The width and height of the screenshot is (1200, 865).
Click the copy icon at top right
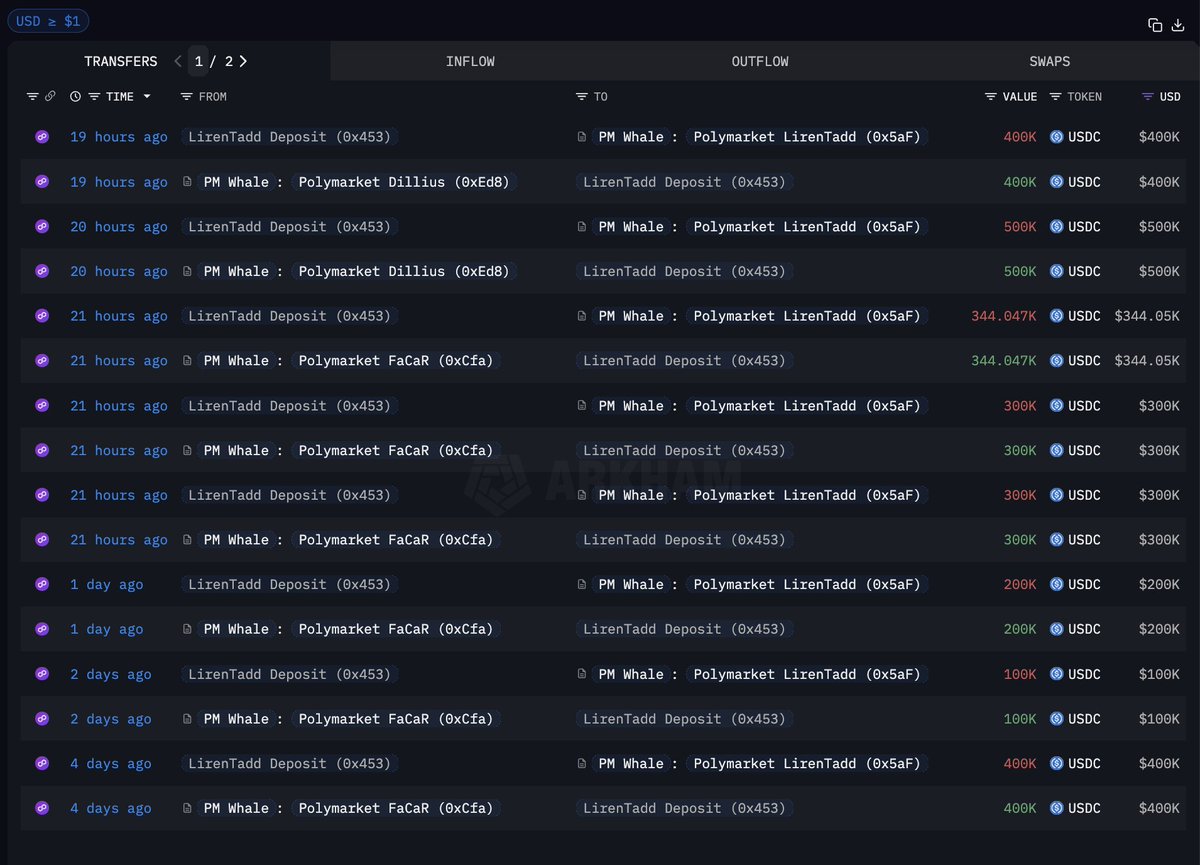(1155, 25)
